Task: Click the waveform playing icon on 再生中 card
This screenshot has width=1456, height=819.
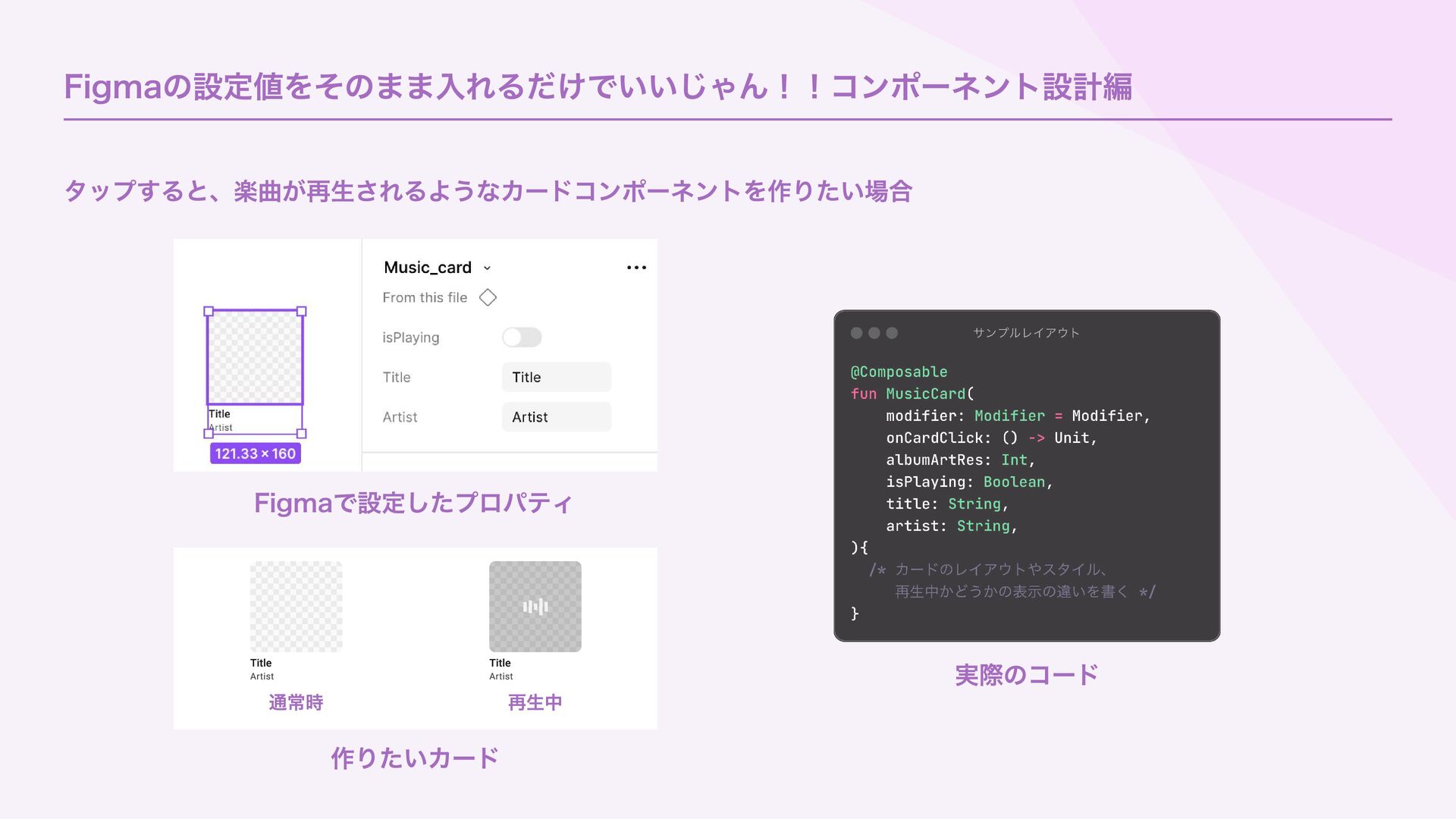Action: click(535, 607)
